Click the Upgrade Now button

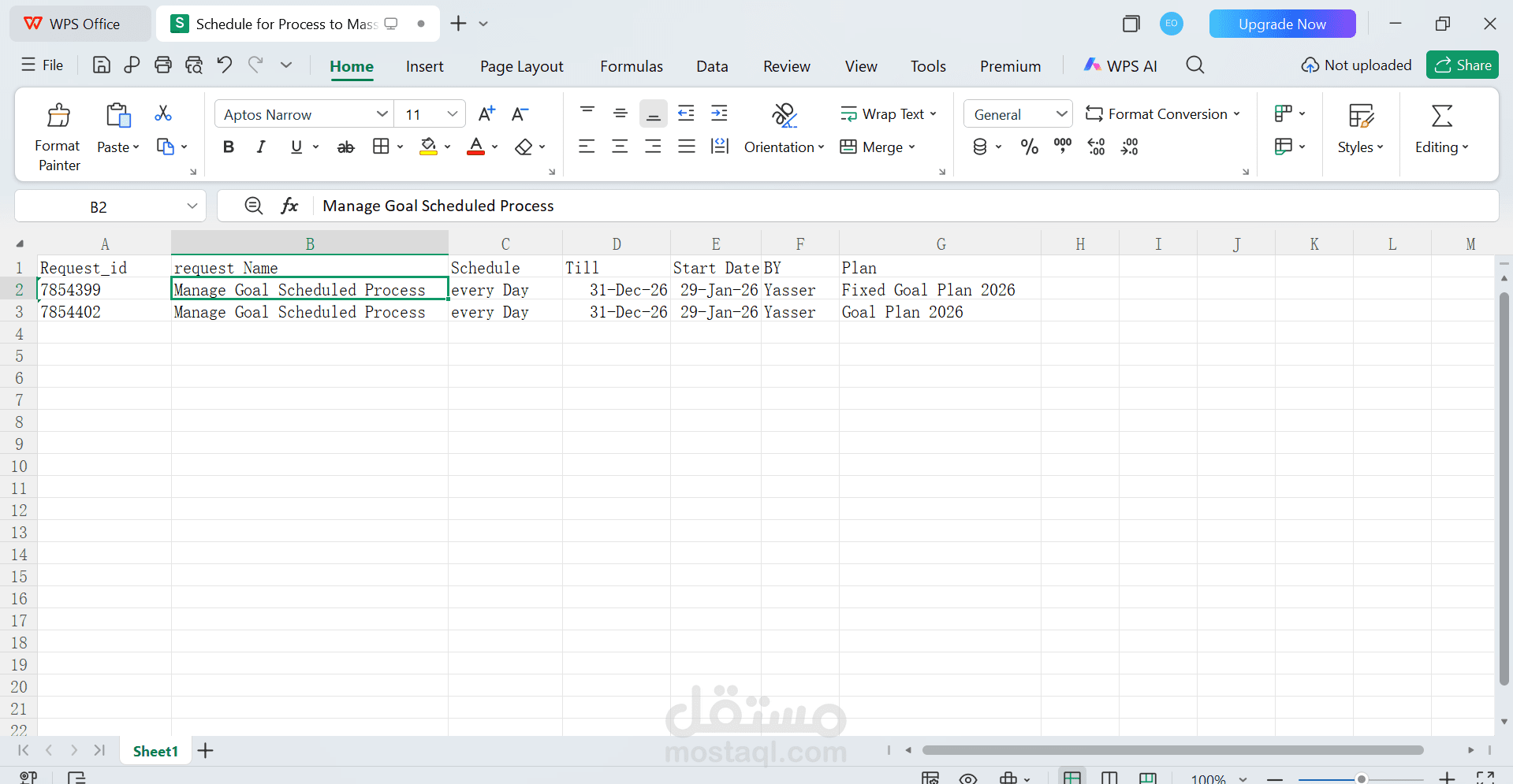(1282, 24)
